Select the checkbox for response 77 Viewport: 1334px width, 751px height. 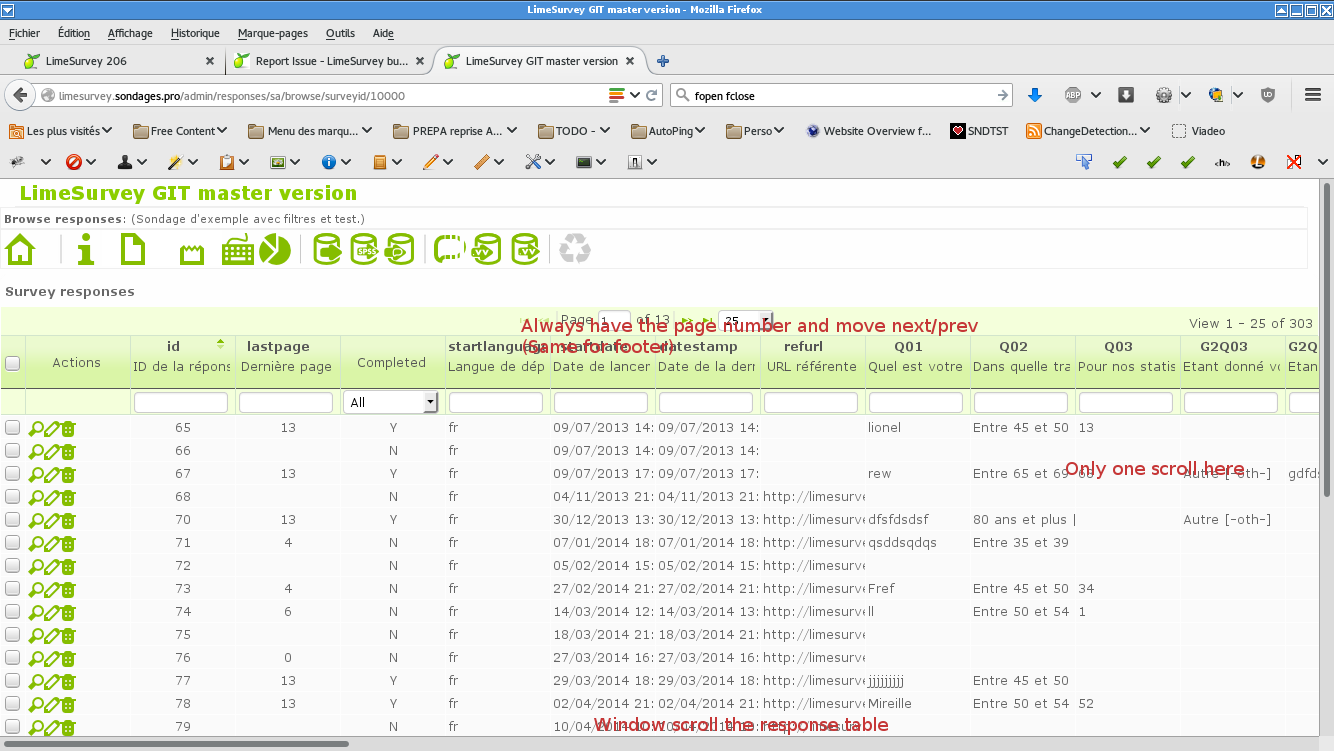(x=13, y=680)
